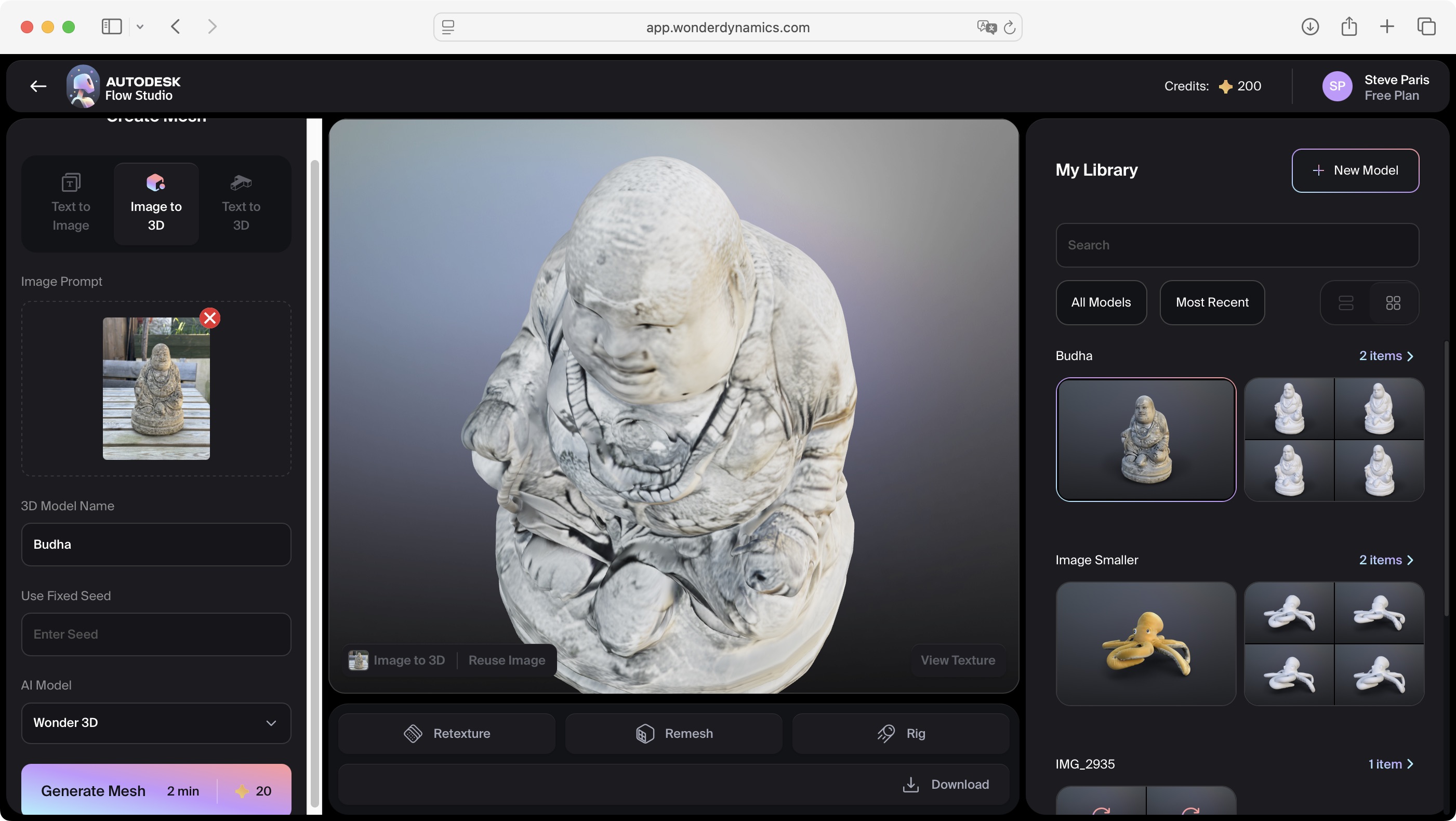Filter library by All Models
This screenshot has height=821, width=1456.
[1101, 302]
